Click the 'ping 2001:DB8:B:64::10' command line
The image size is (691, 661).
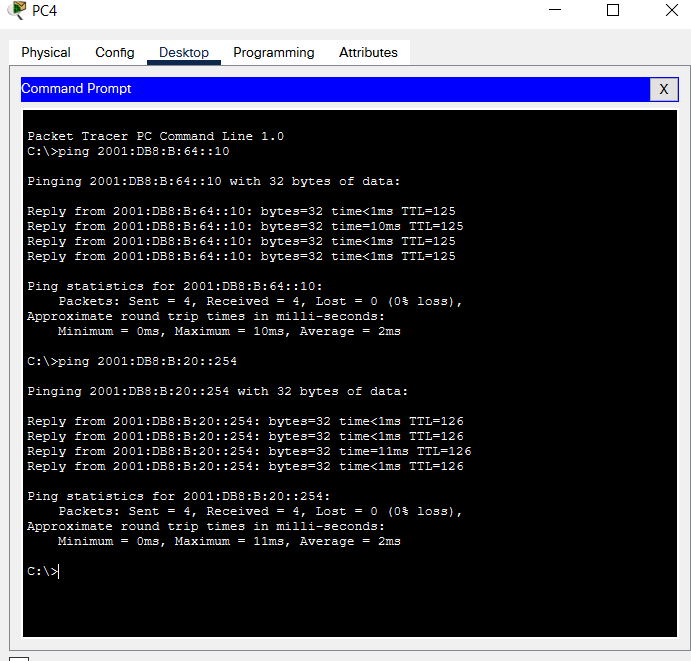pos(128,151)
